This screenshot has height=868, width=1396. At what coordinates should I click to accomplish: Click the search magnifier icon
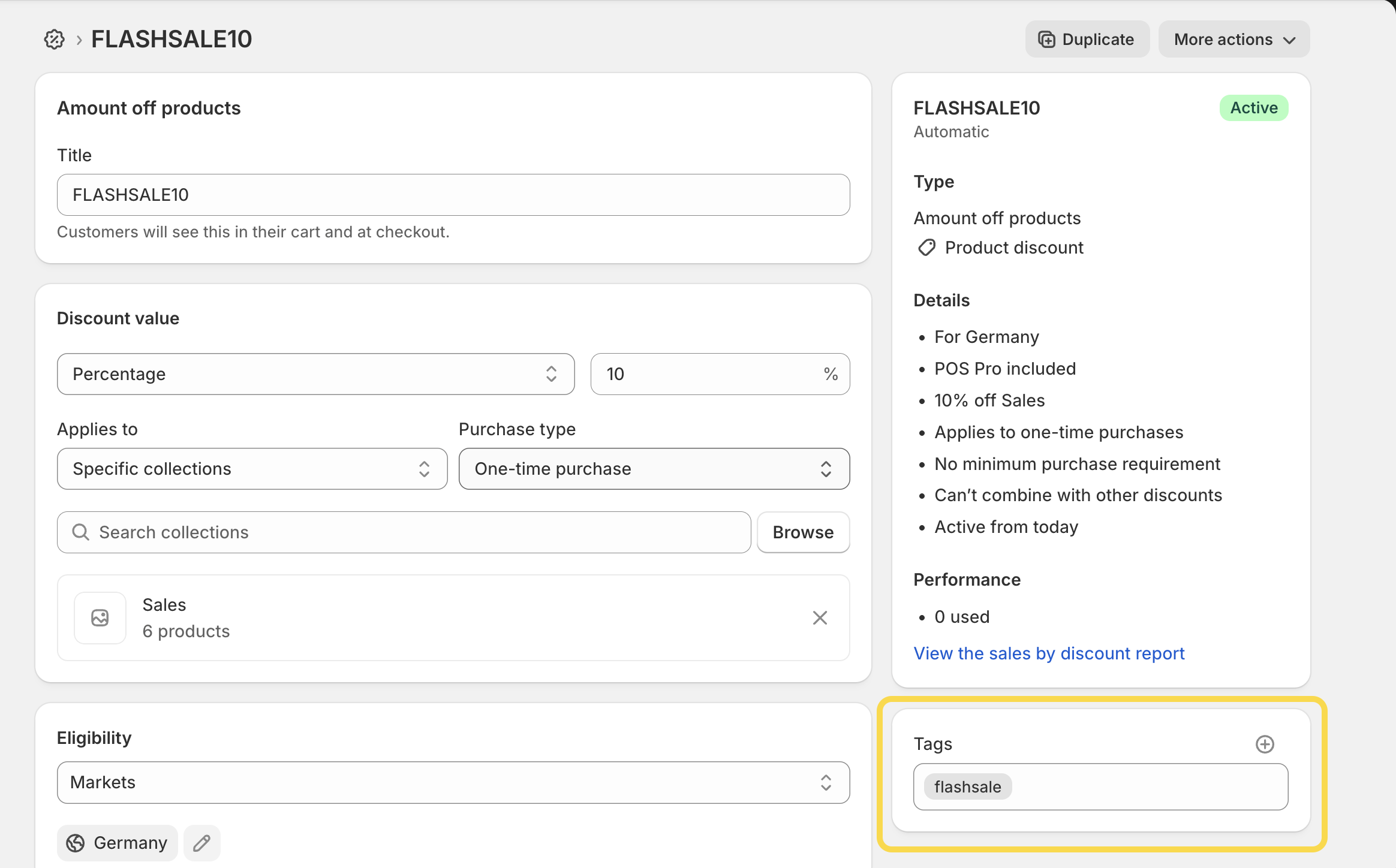(x=80, y=532)
